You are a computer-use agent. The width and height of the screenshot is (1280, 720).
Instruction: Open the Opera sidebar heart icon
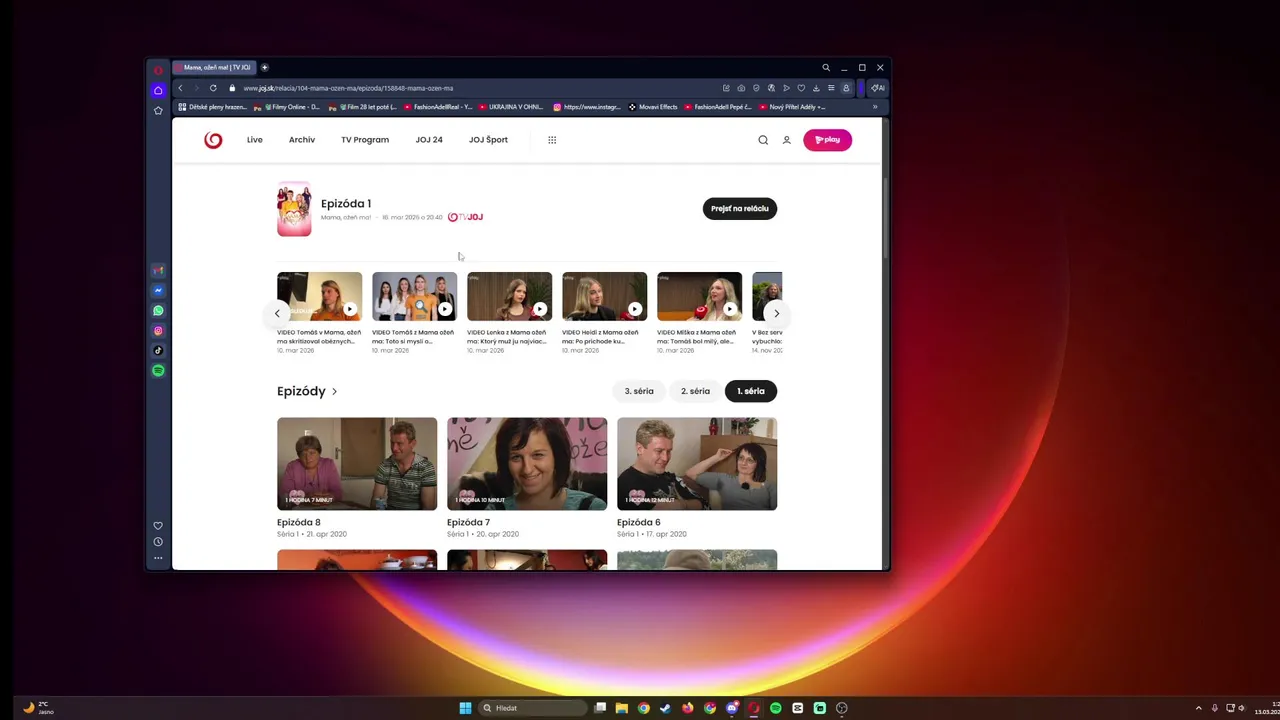[158, 526]
